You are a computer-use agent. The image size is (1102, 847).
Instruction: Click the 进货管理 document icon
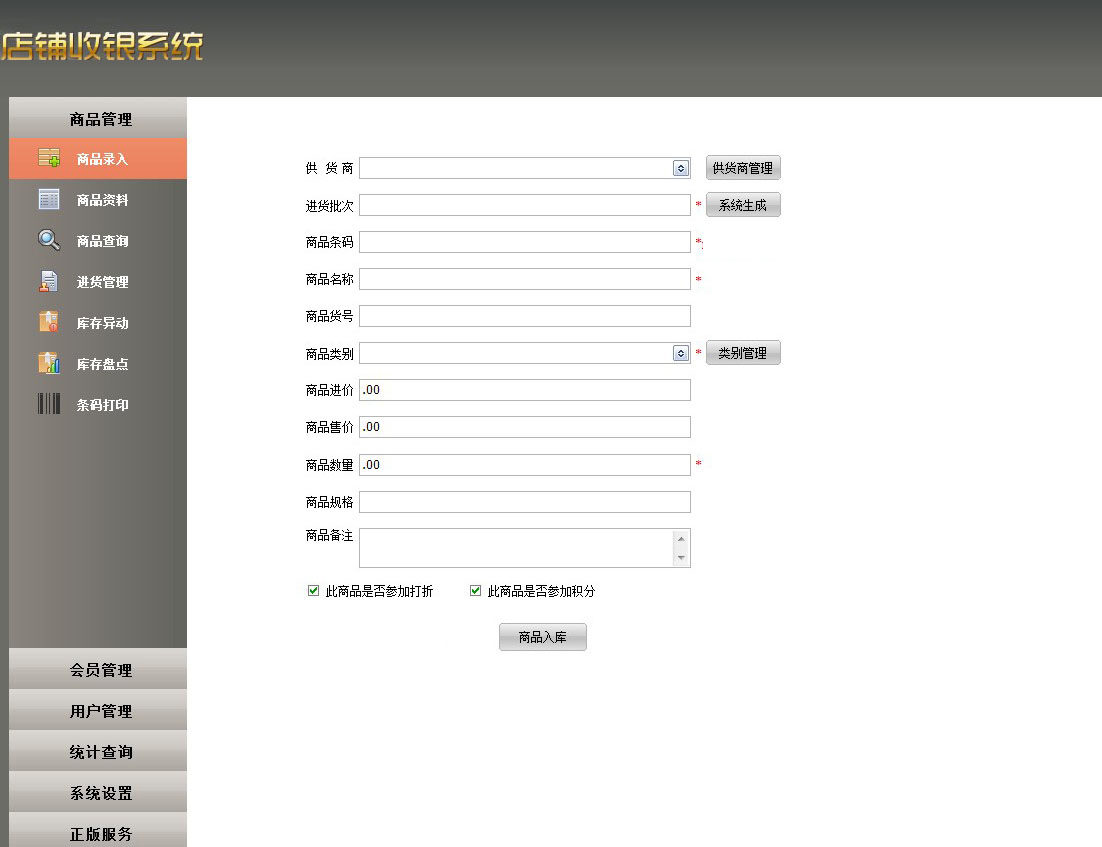click(48, 281)
